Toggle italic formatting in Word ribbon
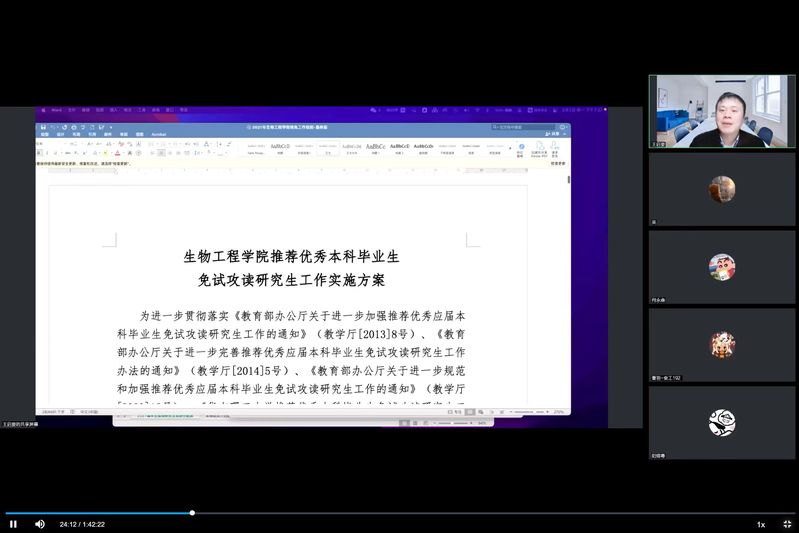This screenshot has height=533, width=799. 47,153
